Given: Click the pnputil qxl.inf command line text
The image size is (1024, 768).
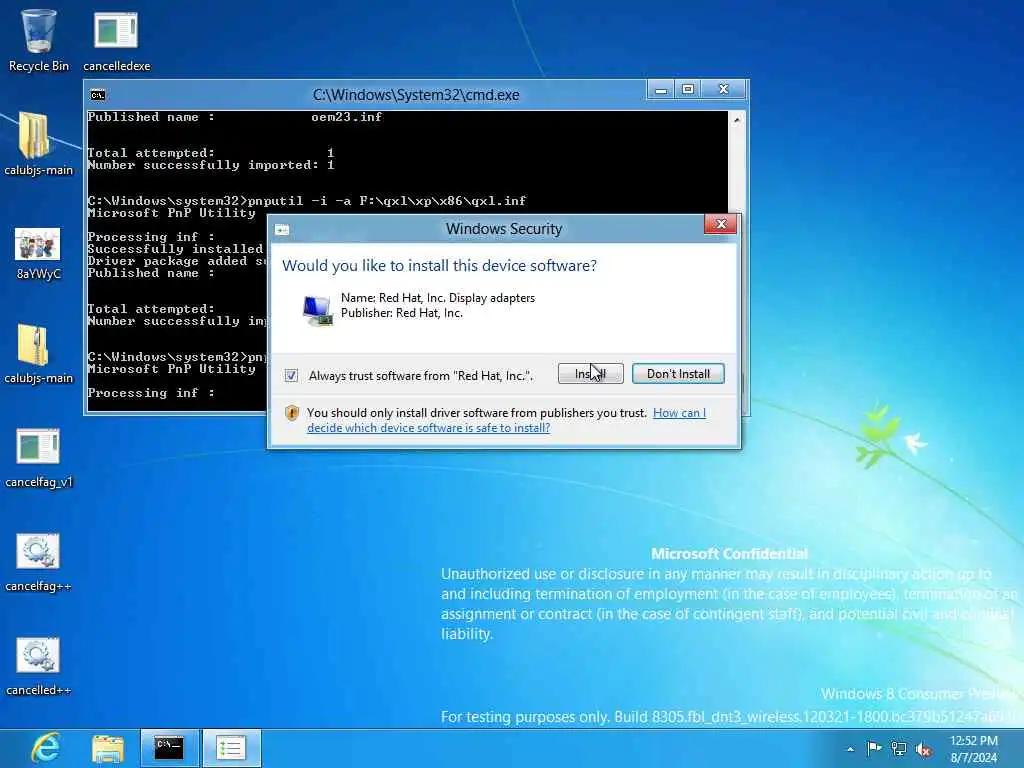Looking at the screenshot, I should pyautogui.click(x=306, y=200).
